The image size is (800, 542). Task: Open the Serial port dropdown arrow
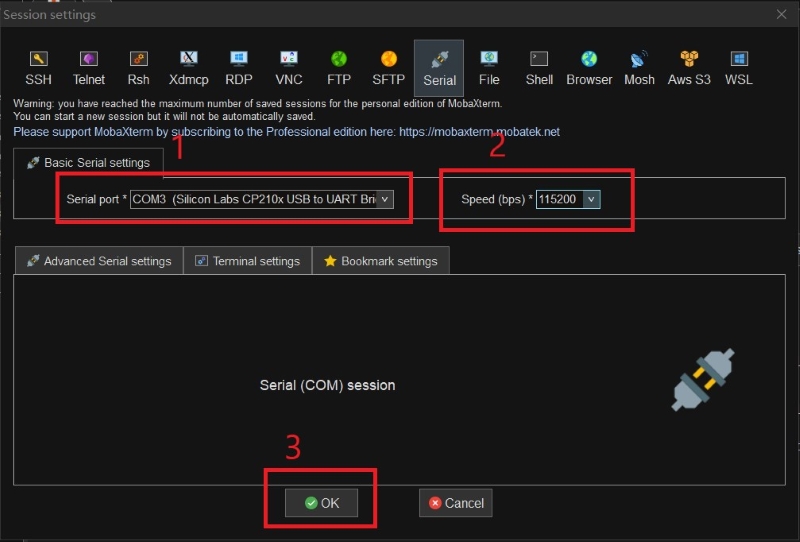[385, 199]
